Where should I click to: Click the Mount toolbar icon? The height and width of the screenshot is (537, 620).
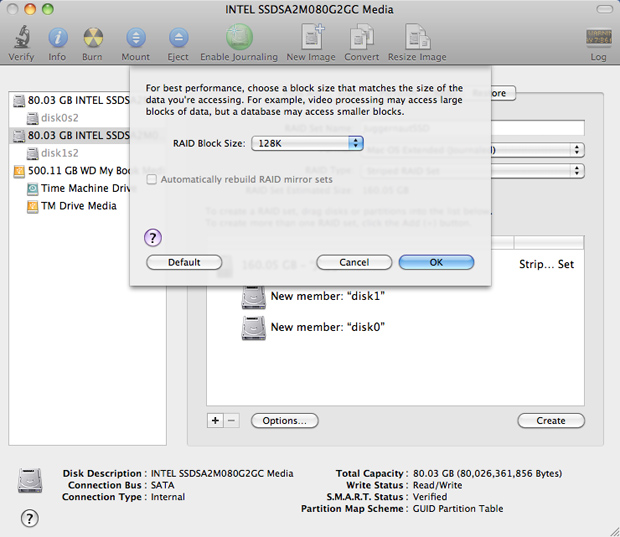tap(136, 38)
